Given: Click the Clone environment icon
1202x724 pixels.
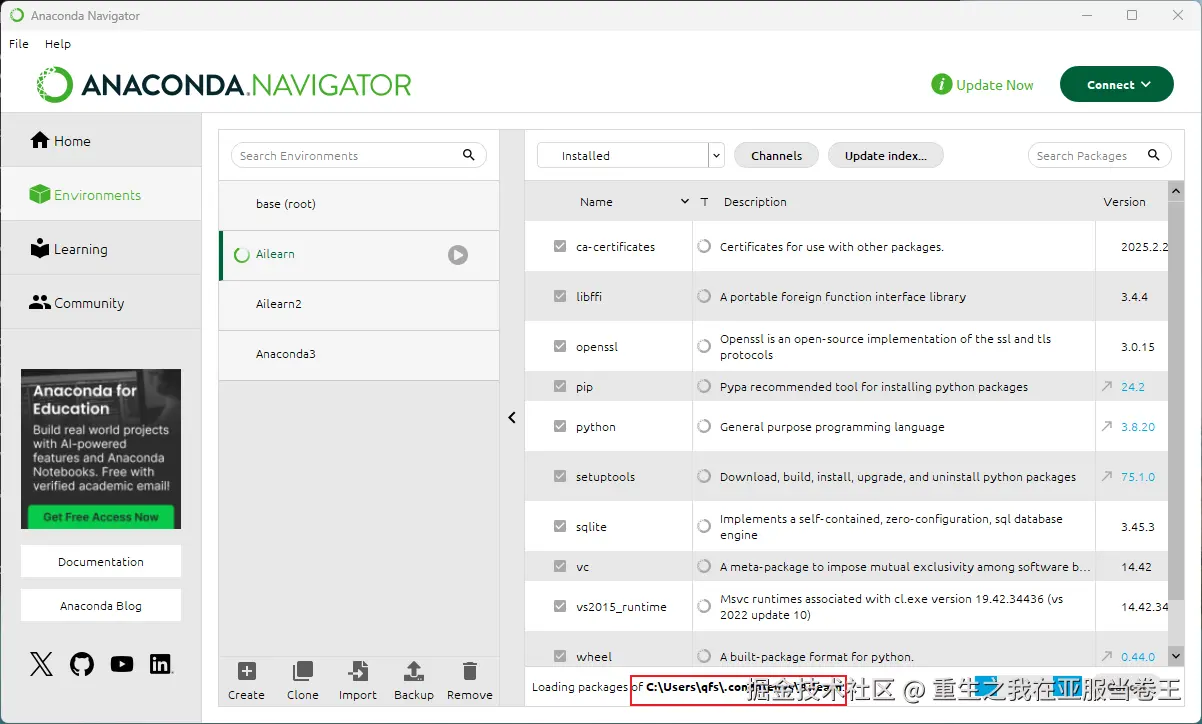Looking at the screenshot, I should click(x=302, y=671).
